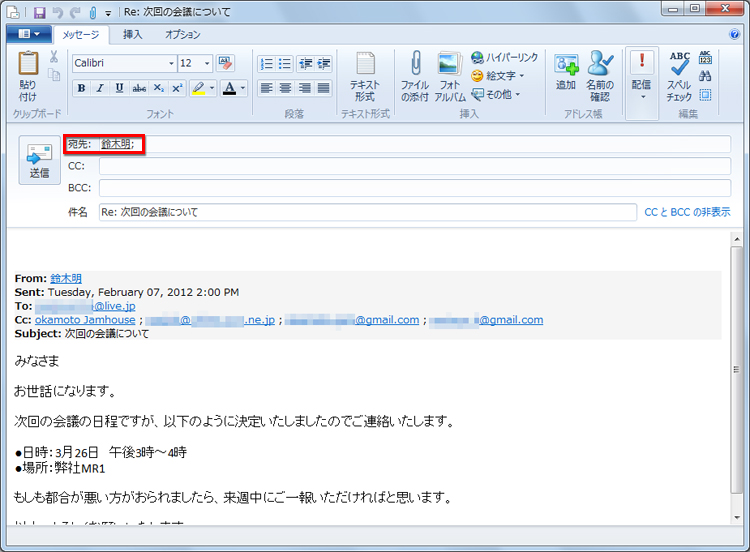
Task: Switch to plain text format (テキスト形式)
Action: (x=365, y=77)
